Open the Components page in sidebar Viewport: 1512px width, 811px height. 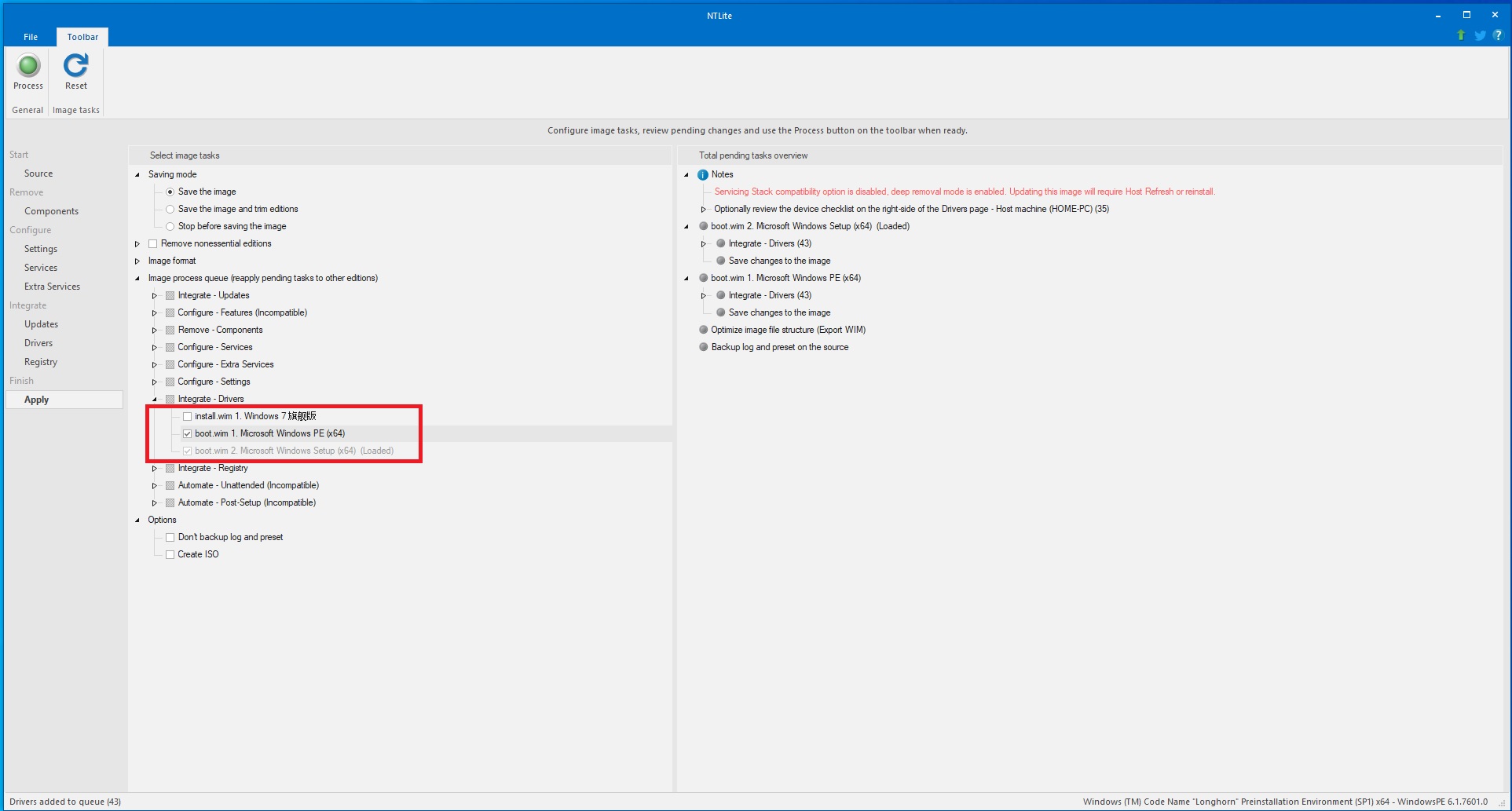[x=51, y=211]
